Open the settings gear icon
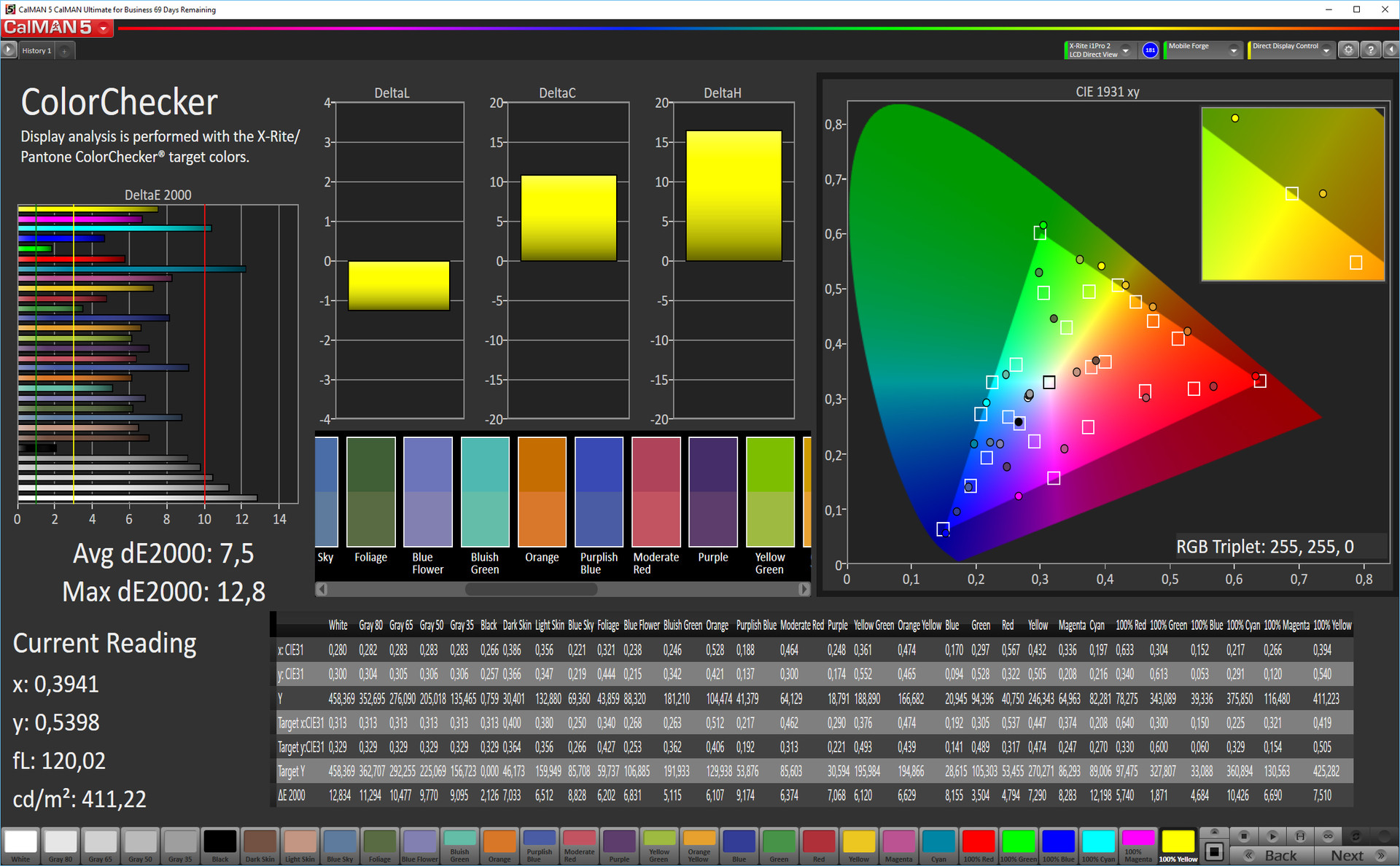This screenshot has width=1400, height=866. click(1348, 50)
